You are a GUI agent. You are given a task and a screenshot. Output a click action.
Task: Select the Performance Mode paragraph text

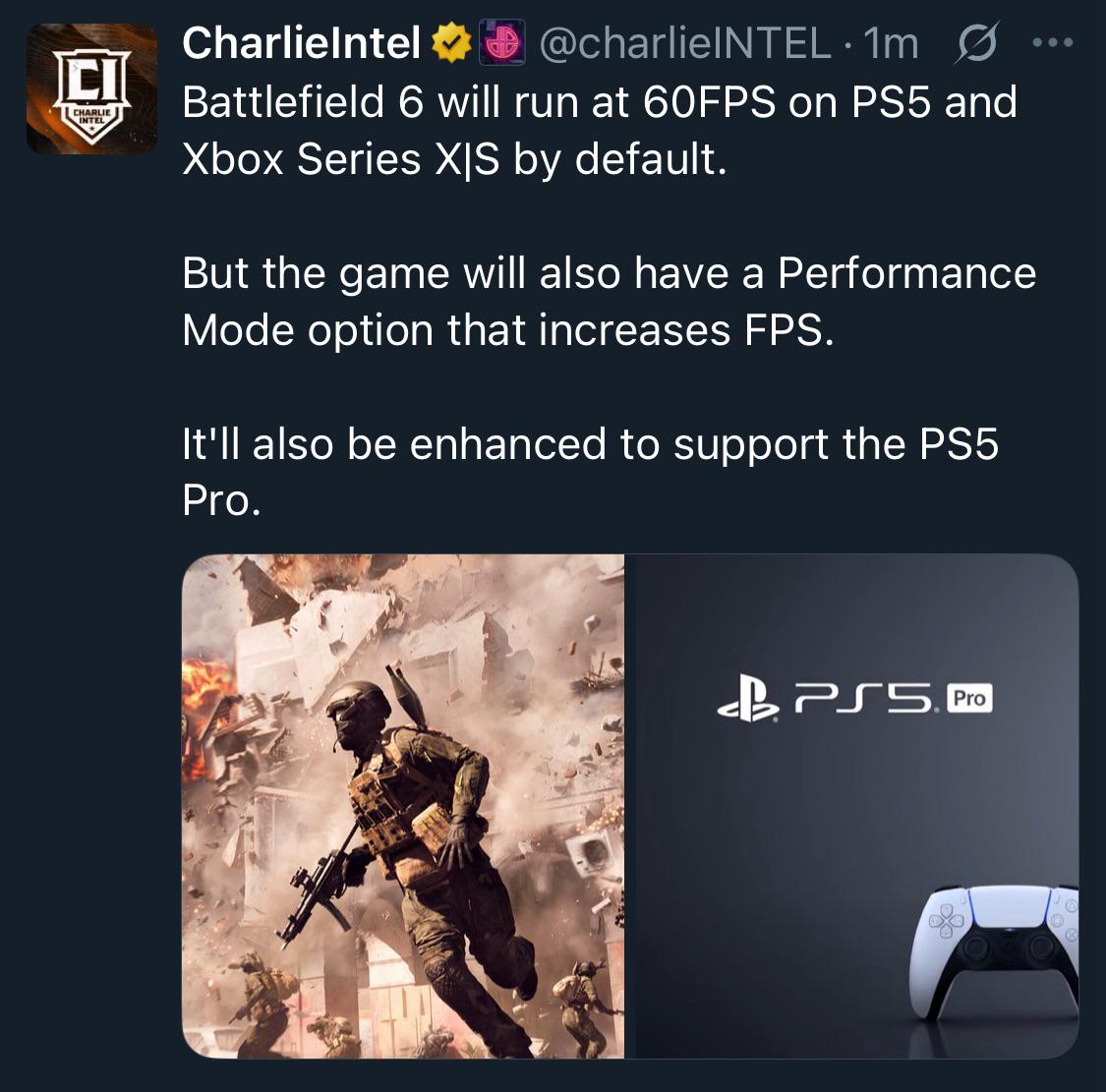[x=609, y=301]
